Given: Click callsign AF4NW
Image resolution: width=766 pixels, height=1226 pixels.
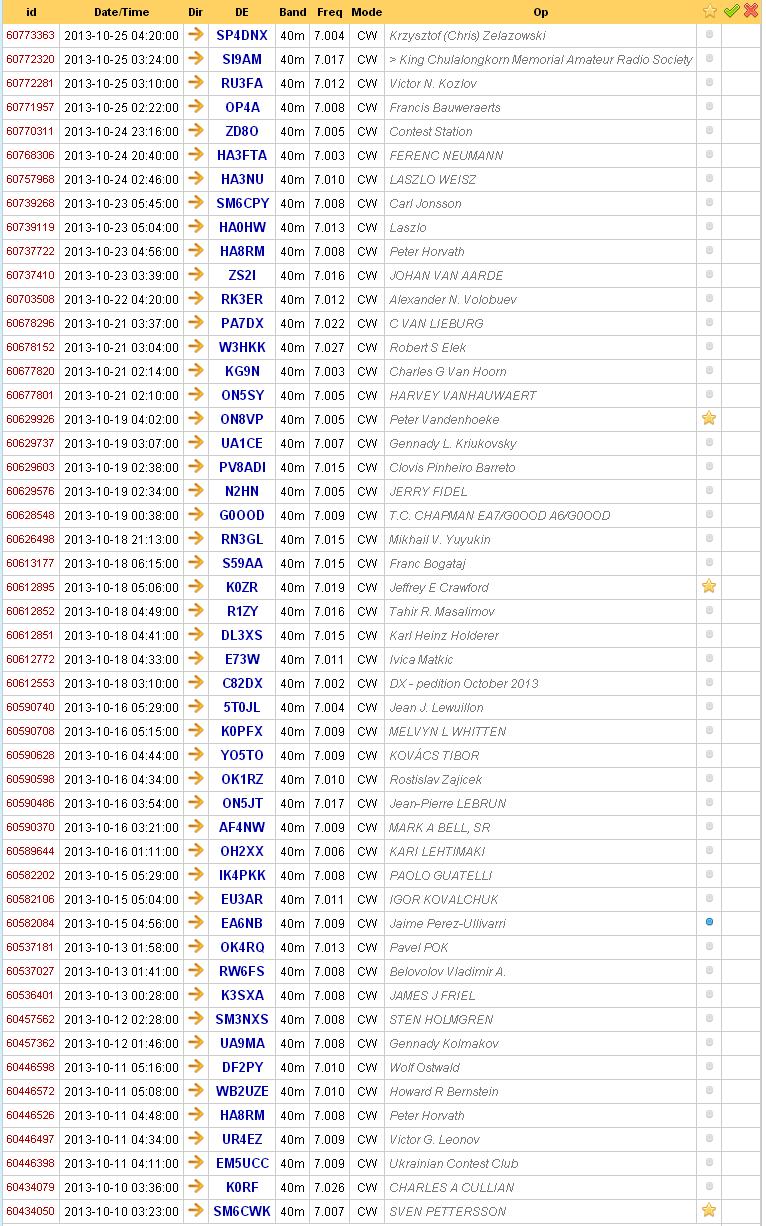Looking at the screenshot, I should pos(242,827).
